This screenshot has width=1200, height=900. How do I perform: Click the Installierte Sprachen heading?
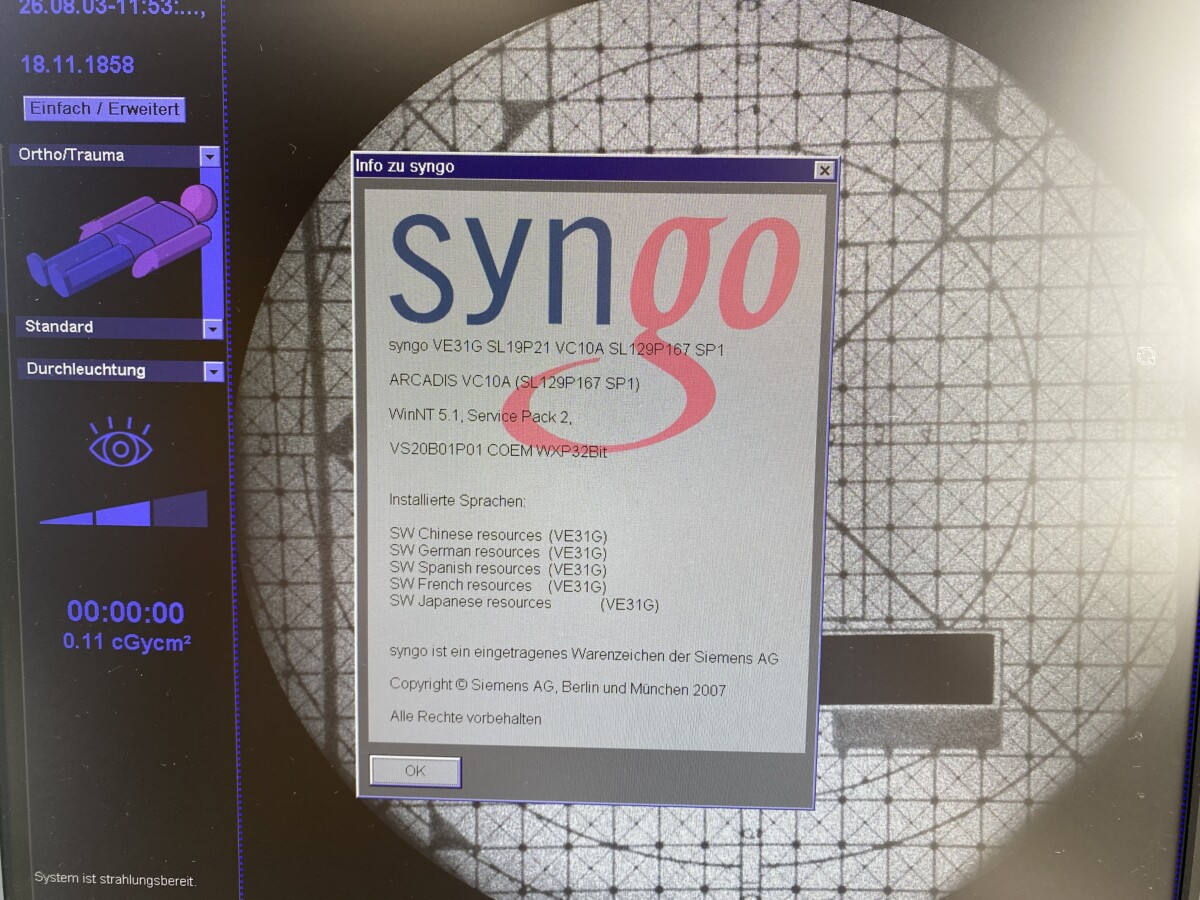coord(457,500)
